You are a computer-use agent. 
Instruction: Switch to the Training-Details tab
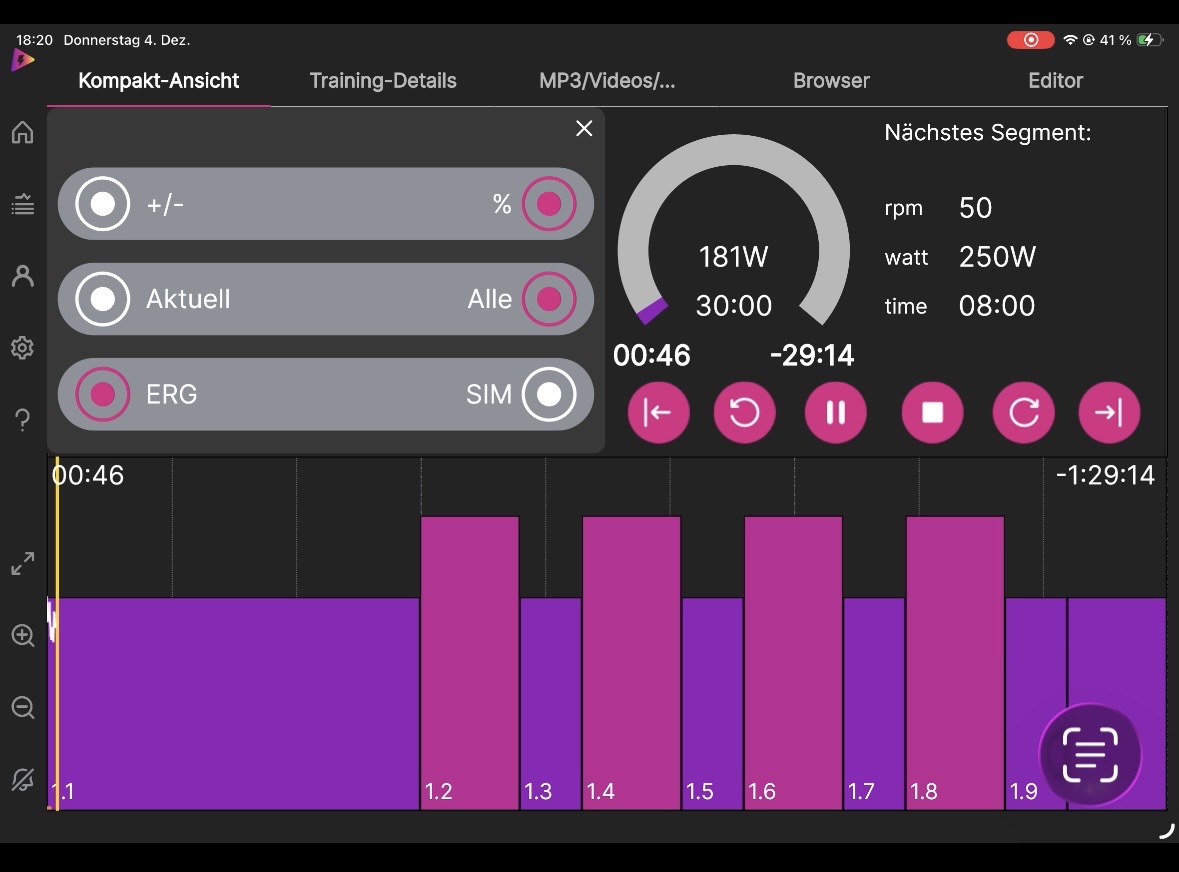tap(383, 81)
